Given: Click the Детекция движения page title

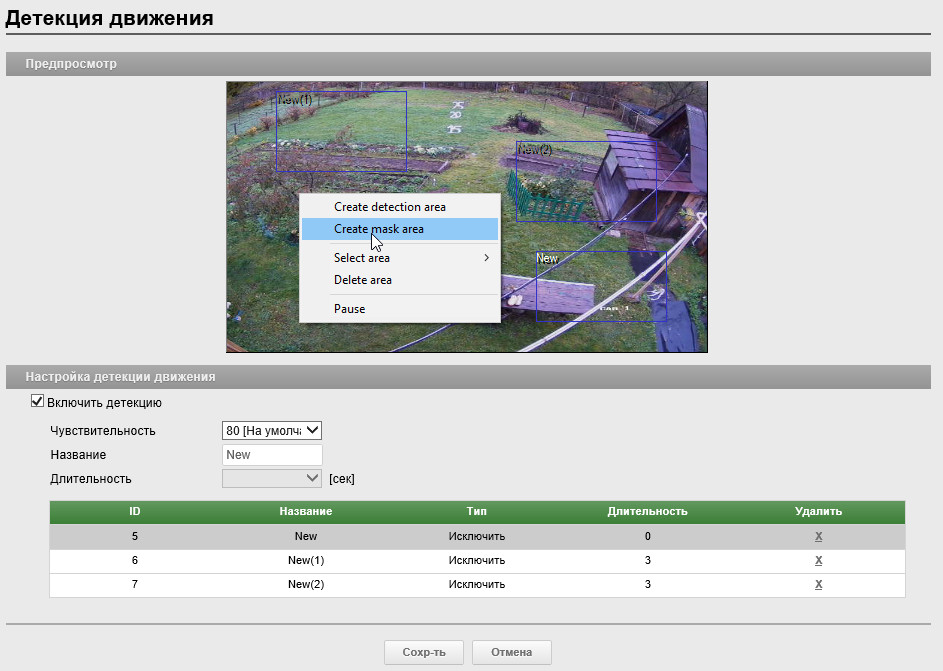Looking at the screenshot, I should [109, 18].
